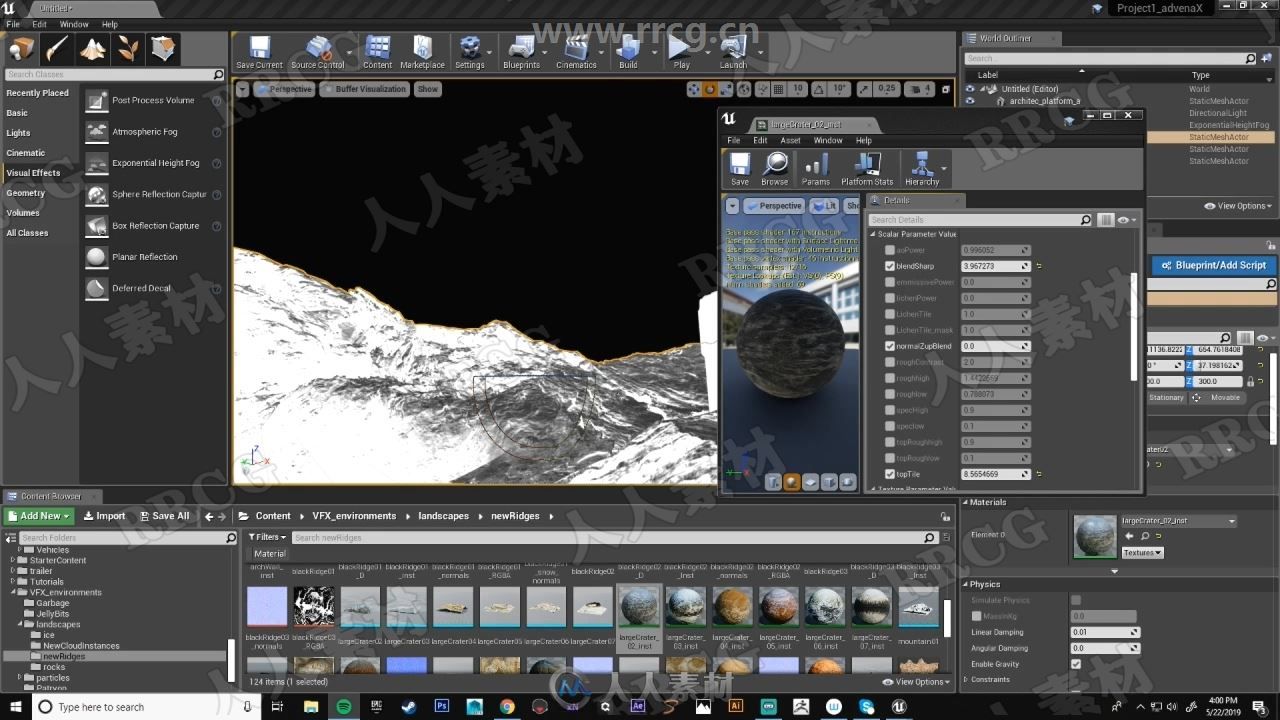Open Windows Start menu
The image size is (1280, 720).
[x=16, y=707]
